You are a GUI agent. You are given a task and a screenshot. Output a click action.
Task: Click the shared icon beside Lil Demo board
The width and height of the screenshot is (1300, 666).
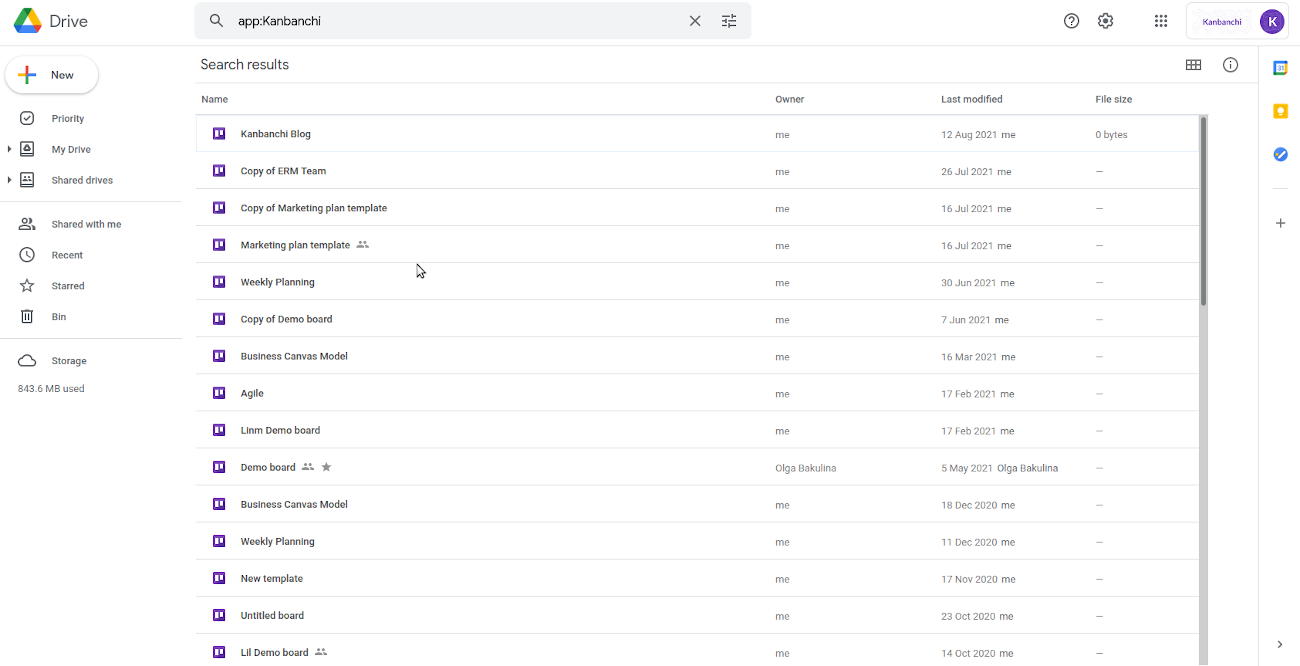pos(321,652)
